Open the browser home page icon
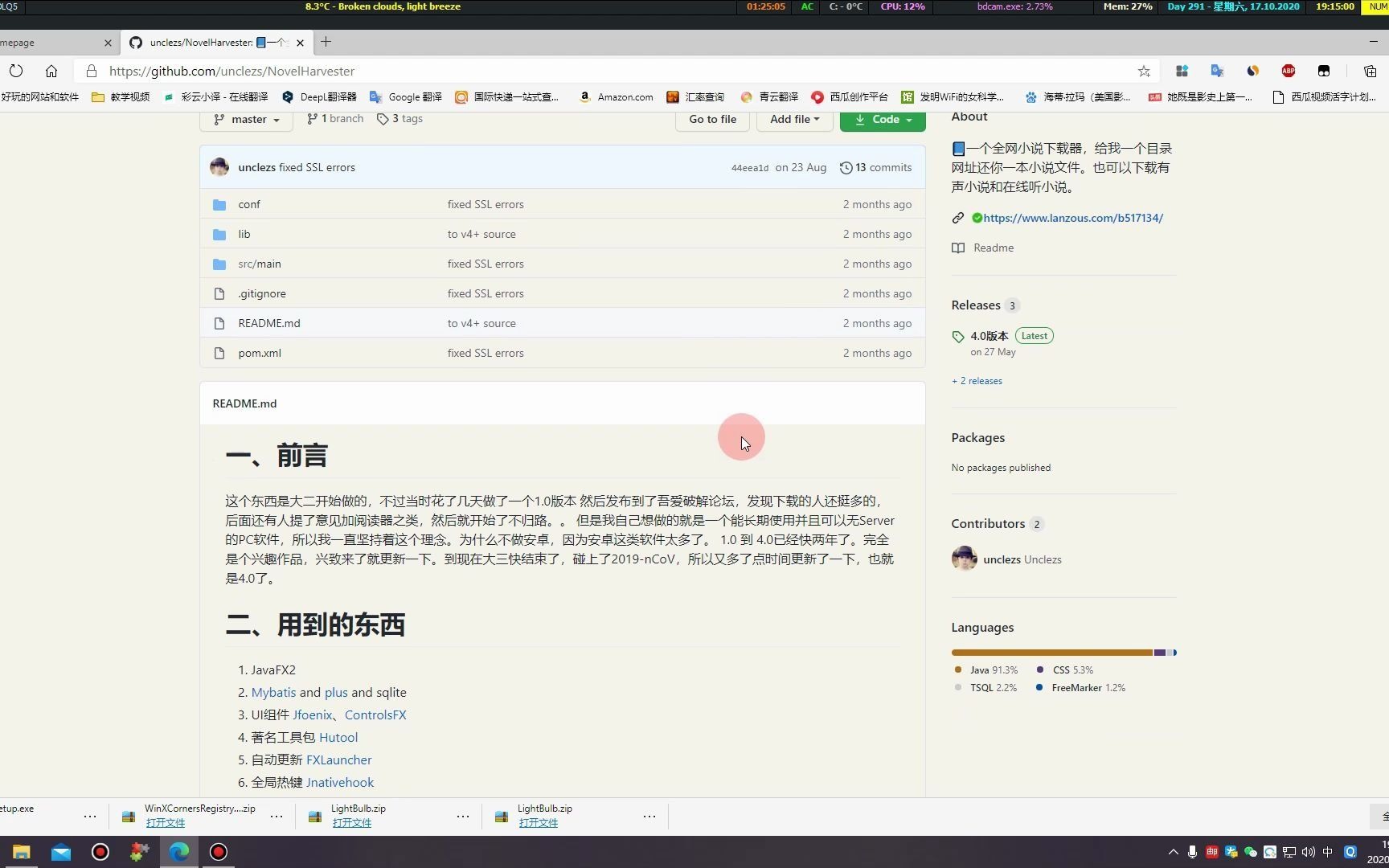 tap(51, 71)
